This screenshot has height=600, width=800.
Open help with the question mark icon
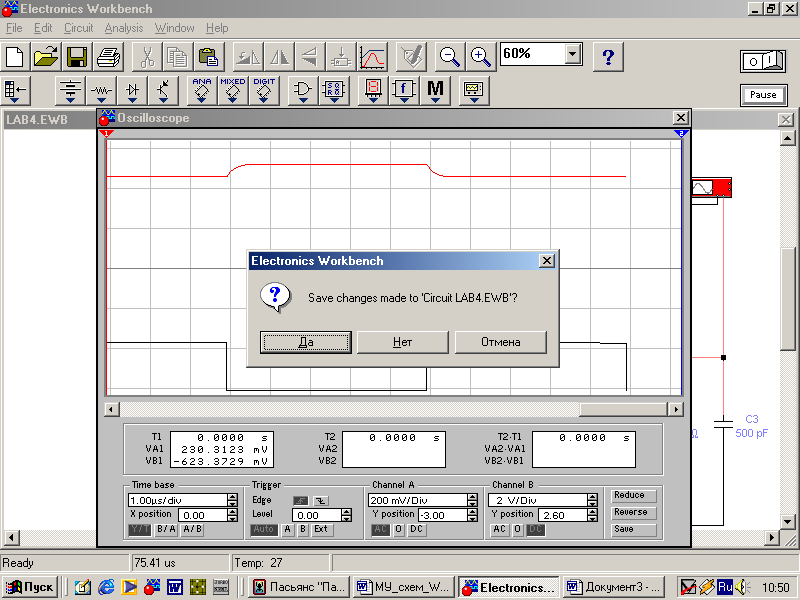608,57
